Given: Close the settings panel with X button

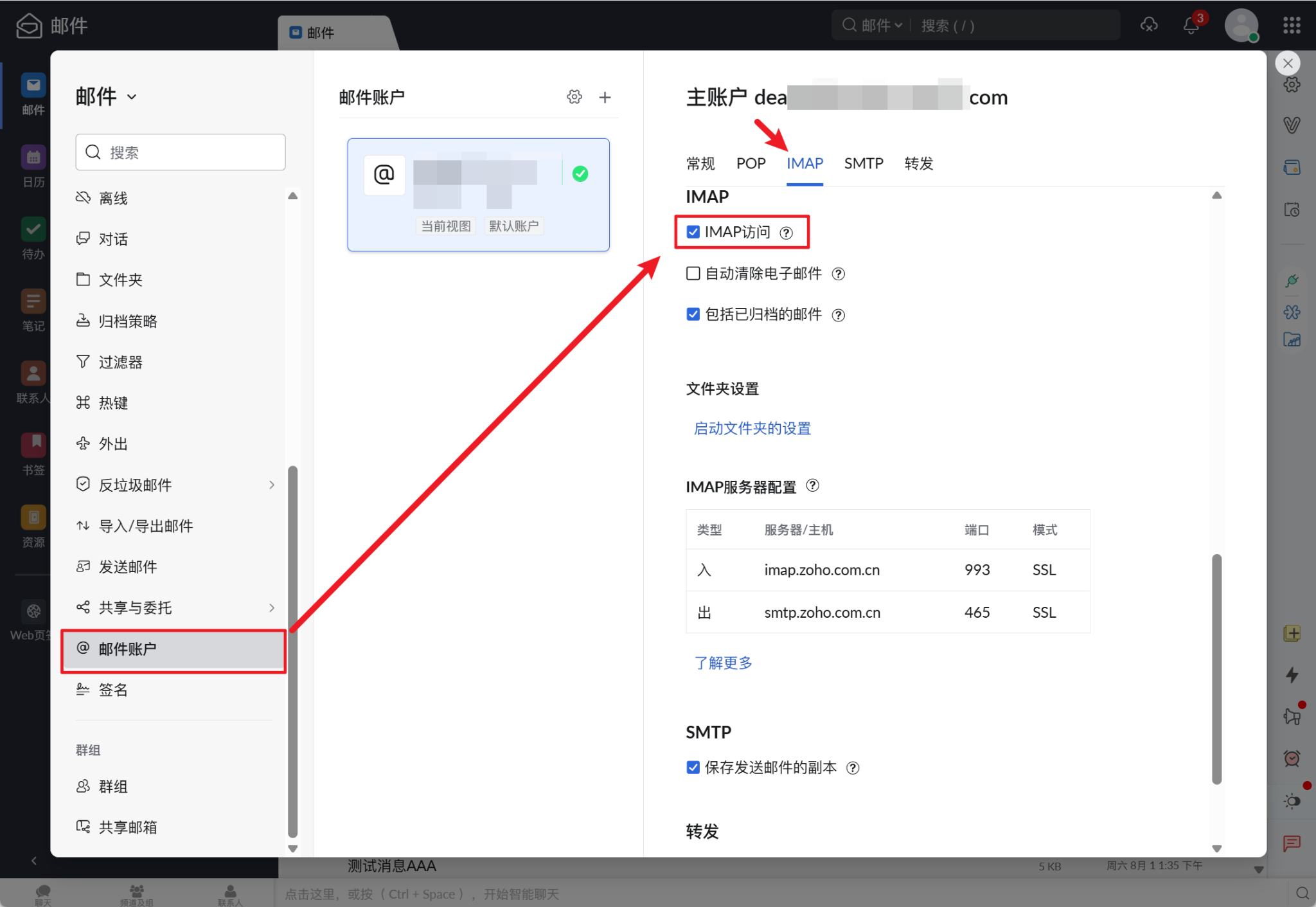Looking at the screenshot, I should [1288, 63].
